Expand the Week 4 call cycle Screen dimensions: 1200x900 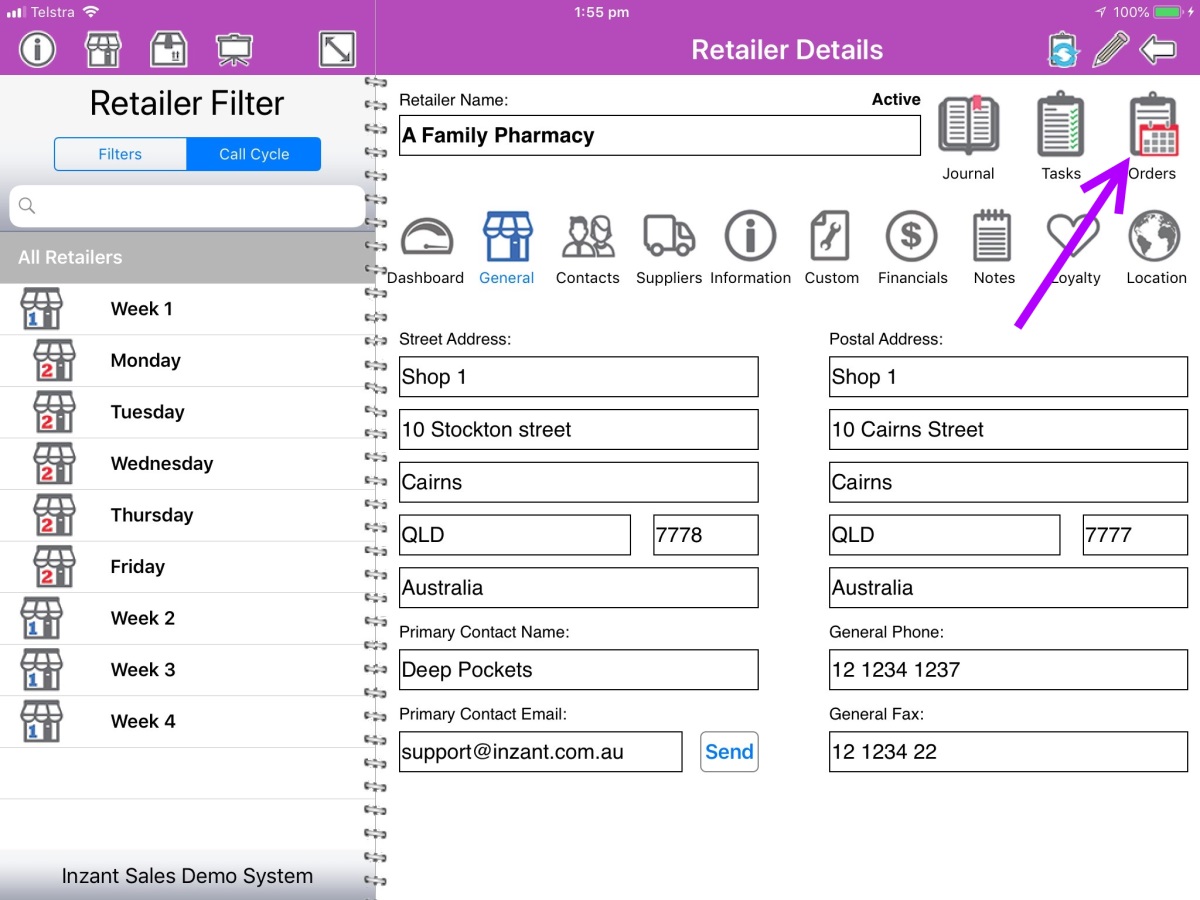tap(142, 721)
